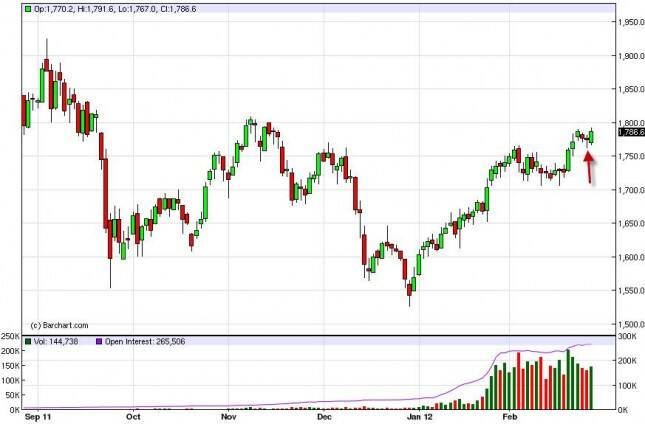645x424 pixels.
Task: Click the 1,550.0 price axis label
Action: pos(631,291)
